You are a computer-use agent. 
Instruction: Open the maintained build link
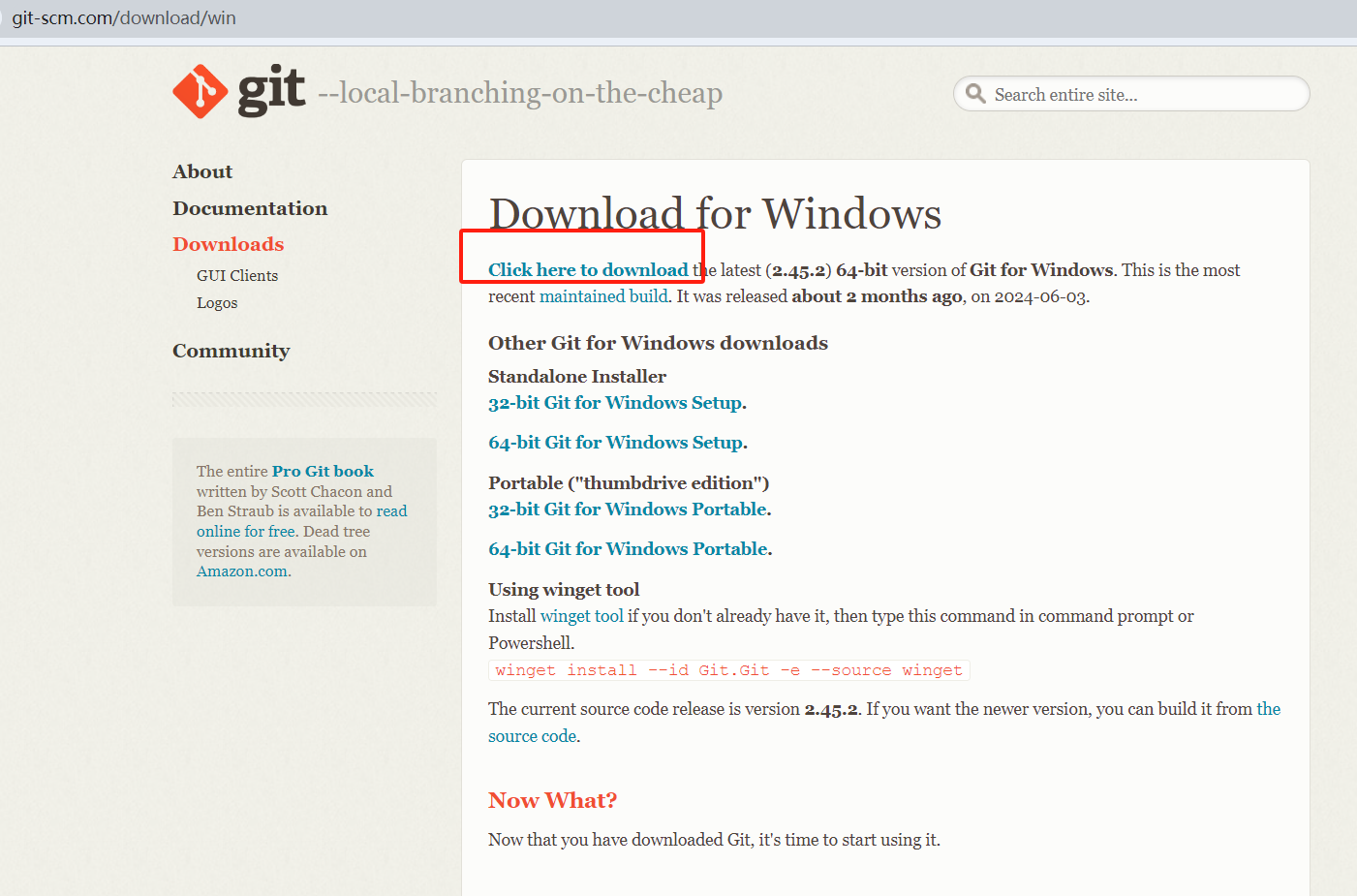(603, 296)
